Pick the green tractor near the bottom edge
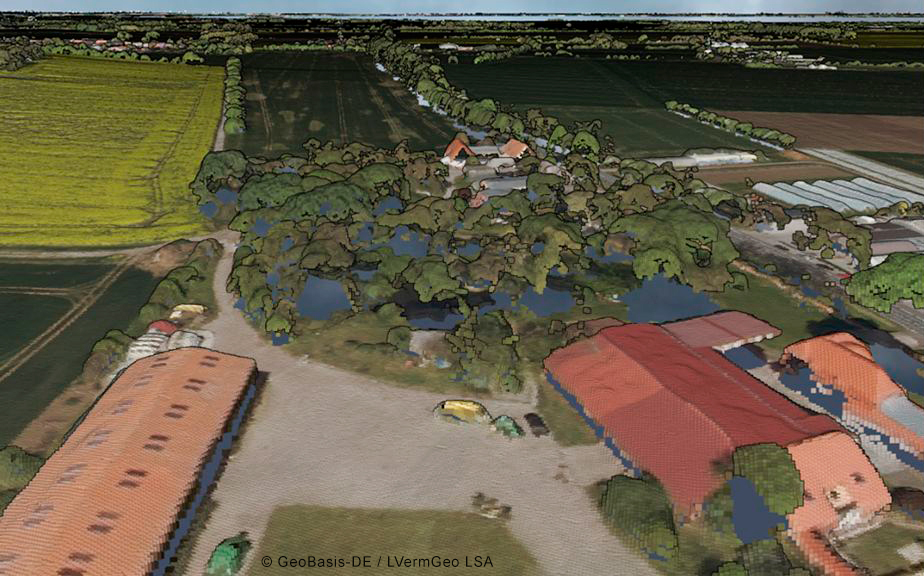924x576 pixels. click(228, 555)
